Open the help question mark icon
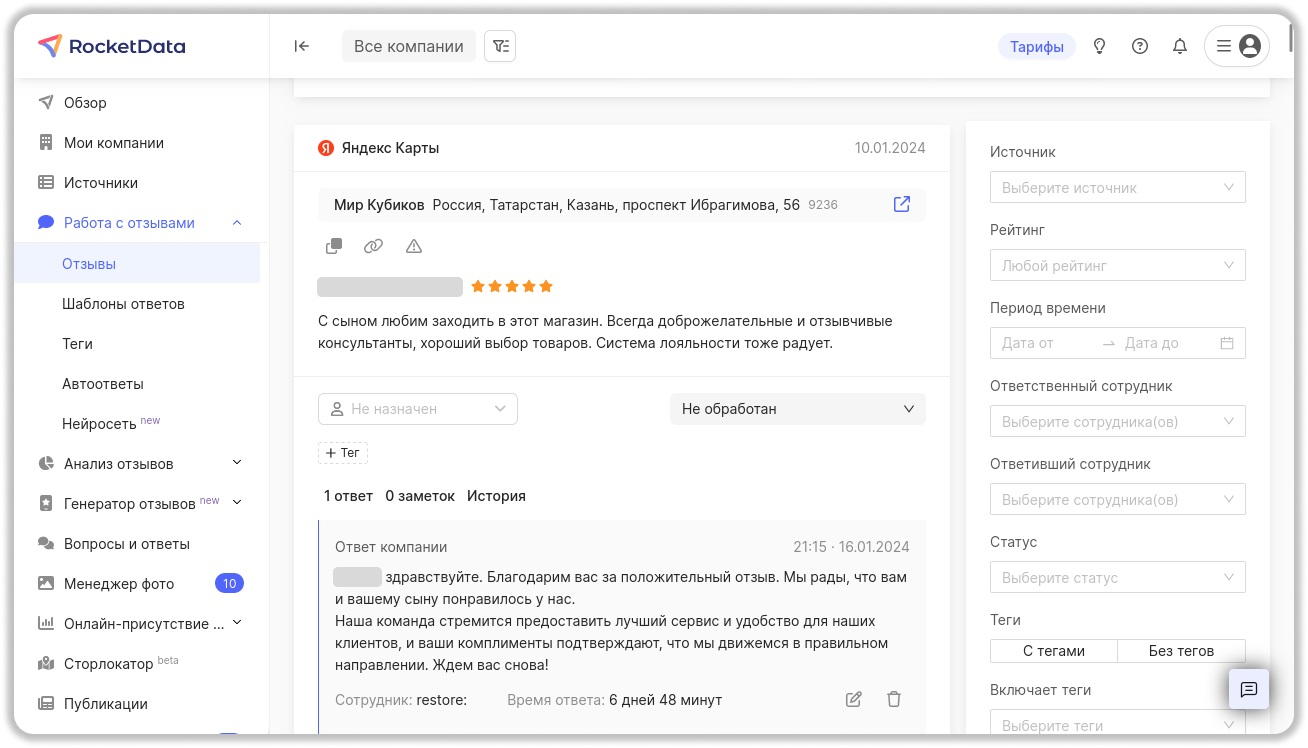 click(x=1139, y=46)
